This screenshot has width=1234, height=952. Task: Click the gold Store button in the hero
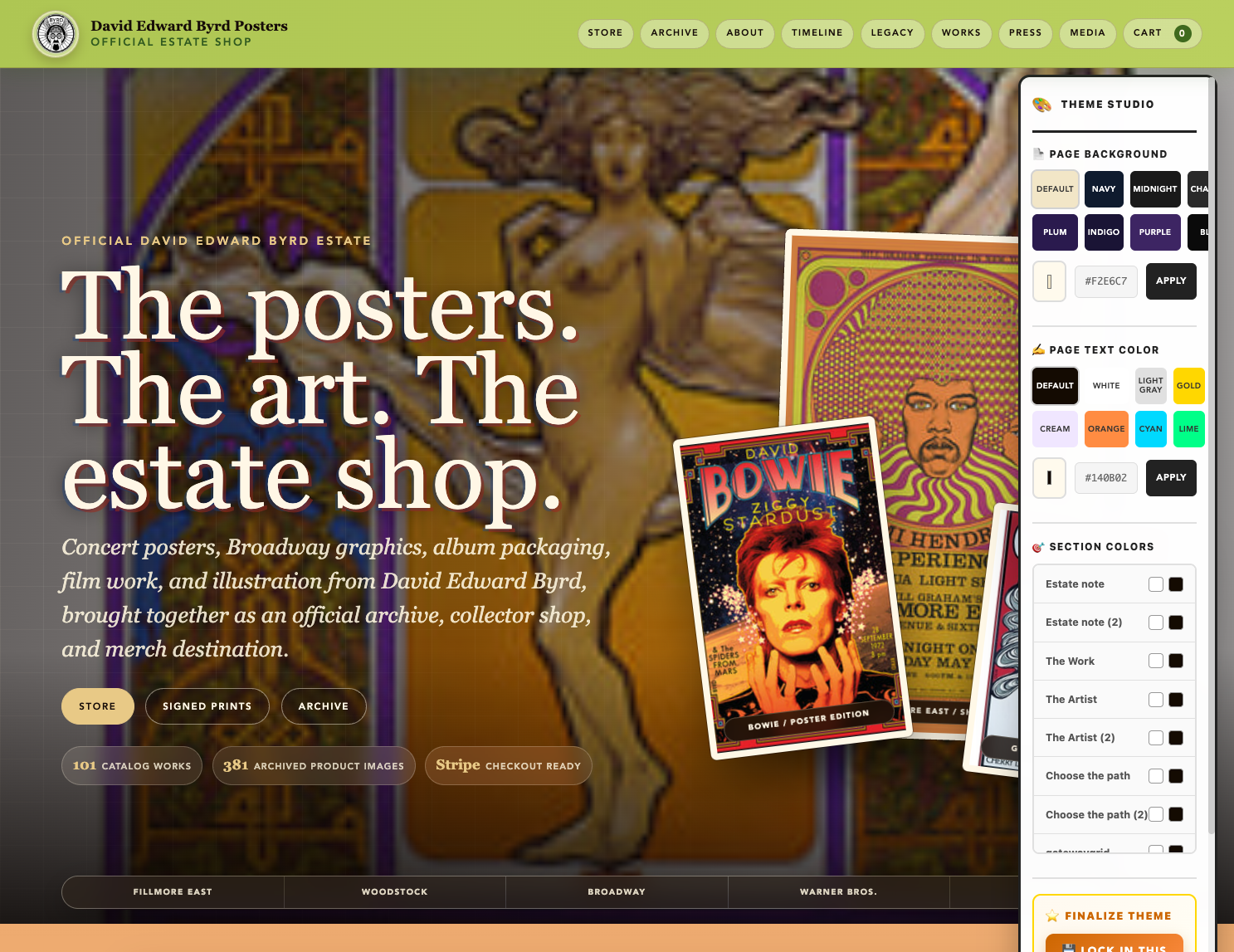[x=98, y=706]
